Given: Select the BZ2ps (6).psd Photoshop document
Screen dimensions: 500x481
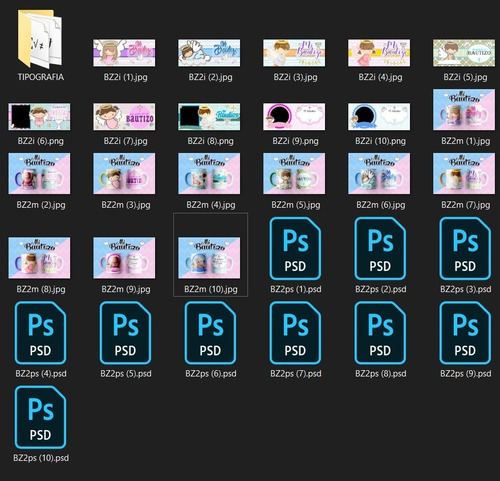Looking at the screenshot, I should pos(210,333).
